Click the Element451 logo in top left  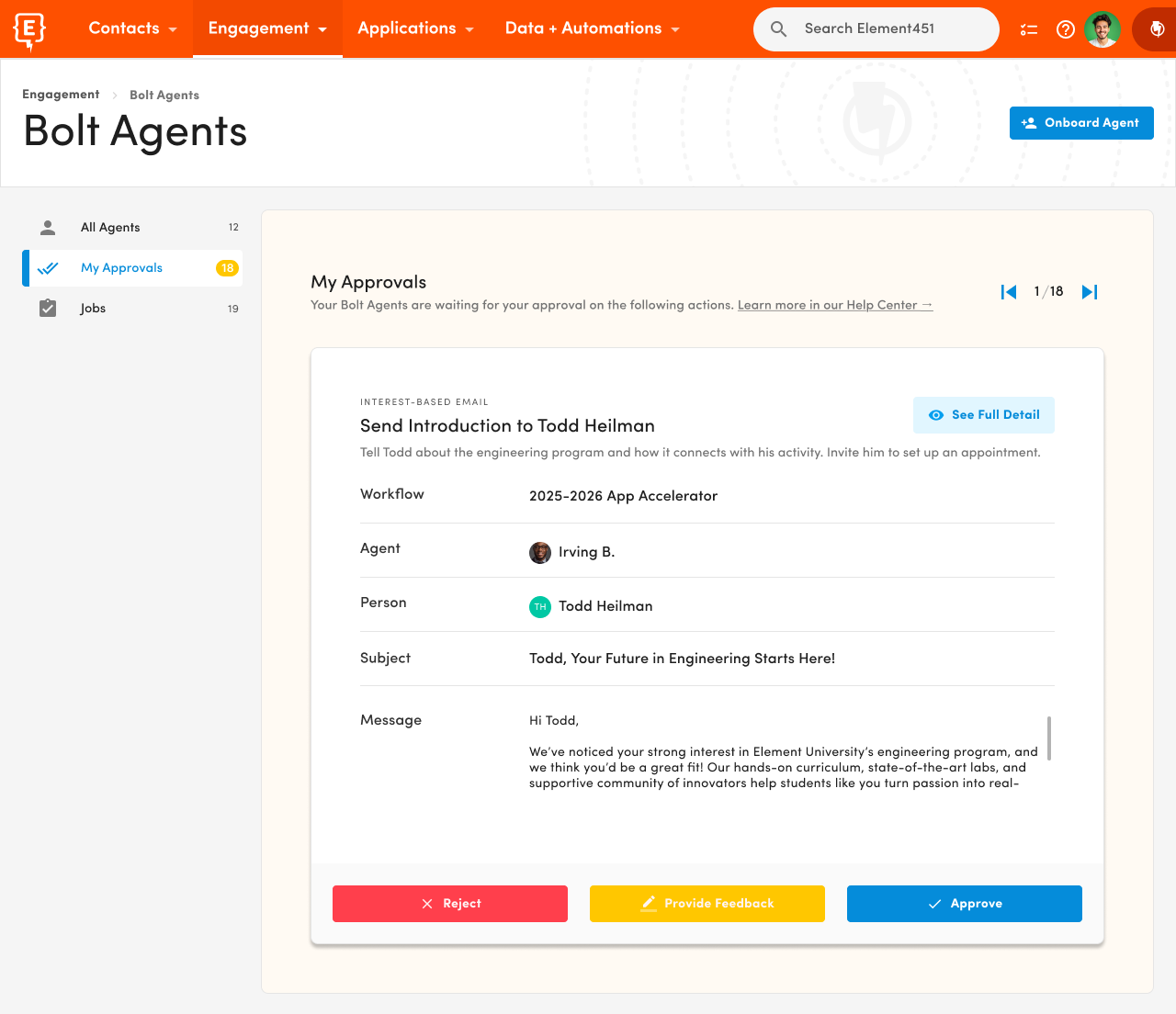(28, 28)
